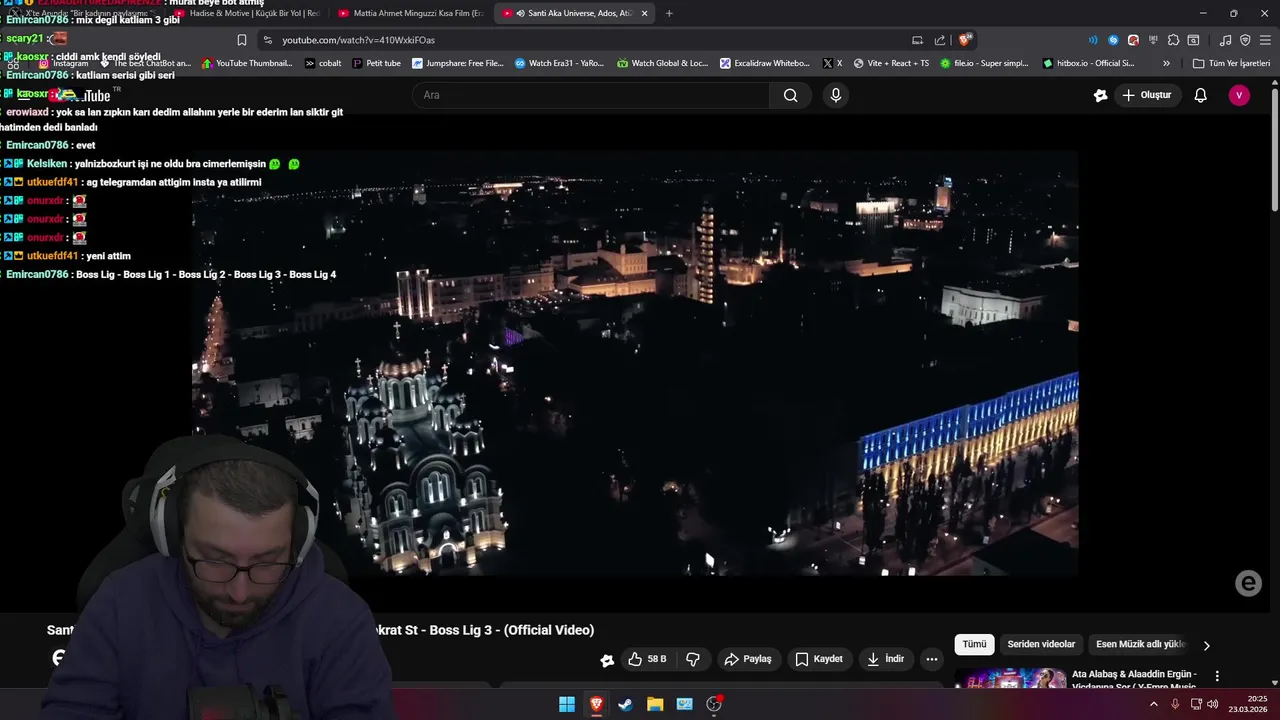Open the three-dot more actions menu
The width and height of the screenshot is (1280, 720).
tap(932, 659)
